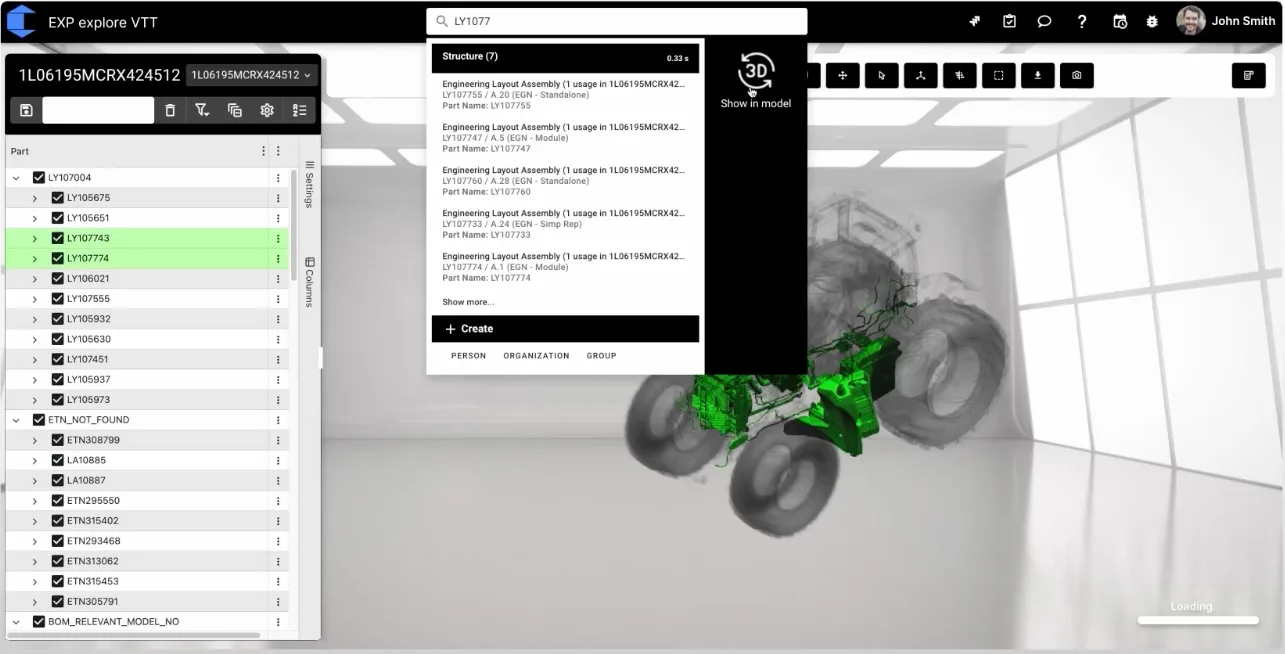This screenshot has height=654, width=1285.
Task: Click John Smith's profile avatar
Action: (x=1190, y=21)
